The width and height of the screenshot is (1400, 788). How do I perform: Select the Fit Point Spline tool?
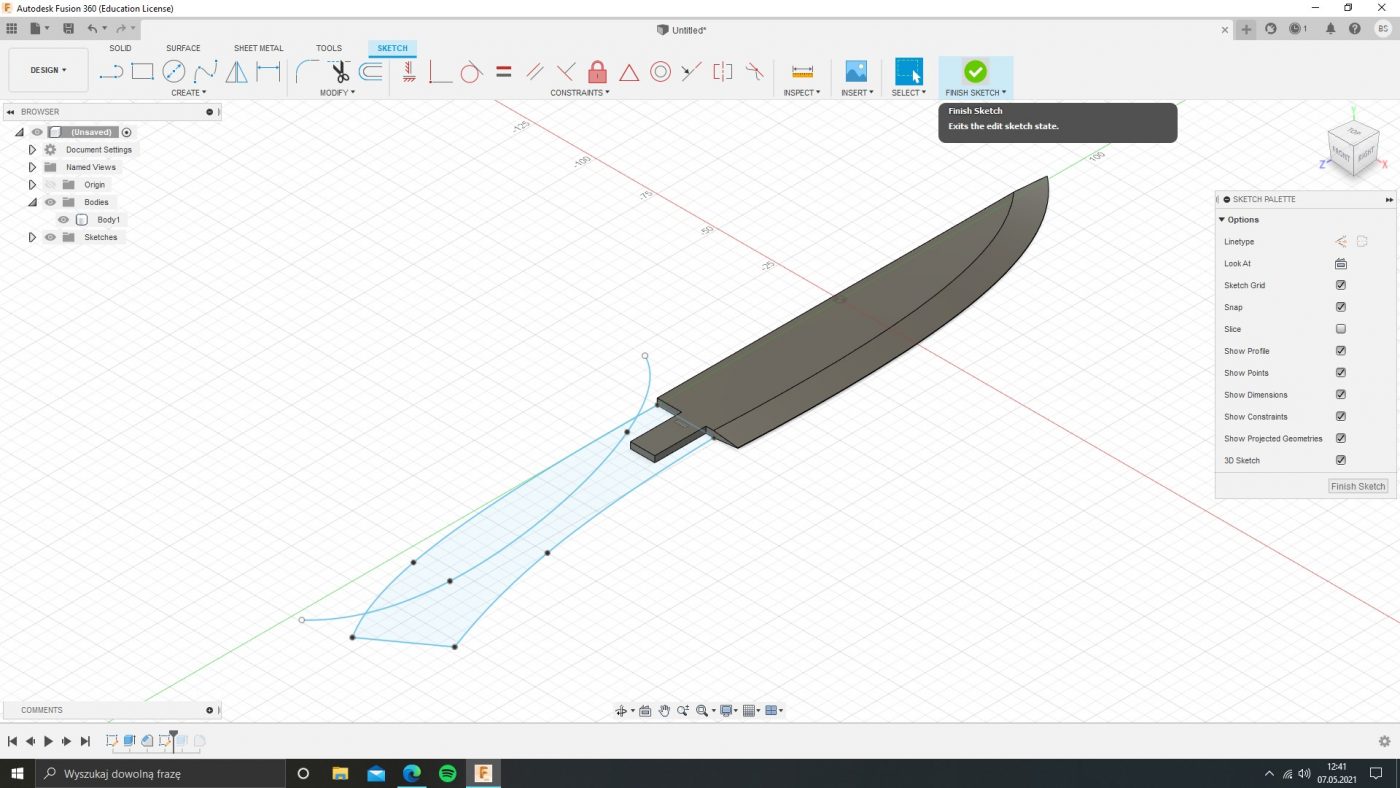tap(205, 72)
